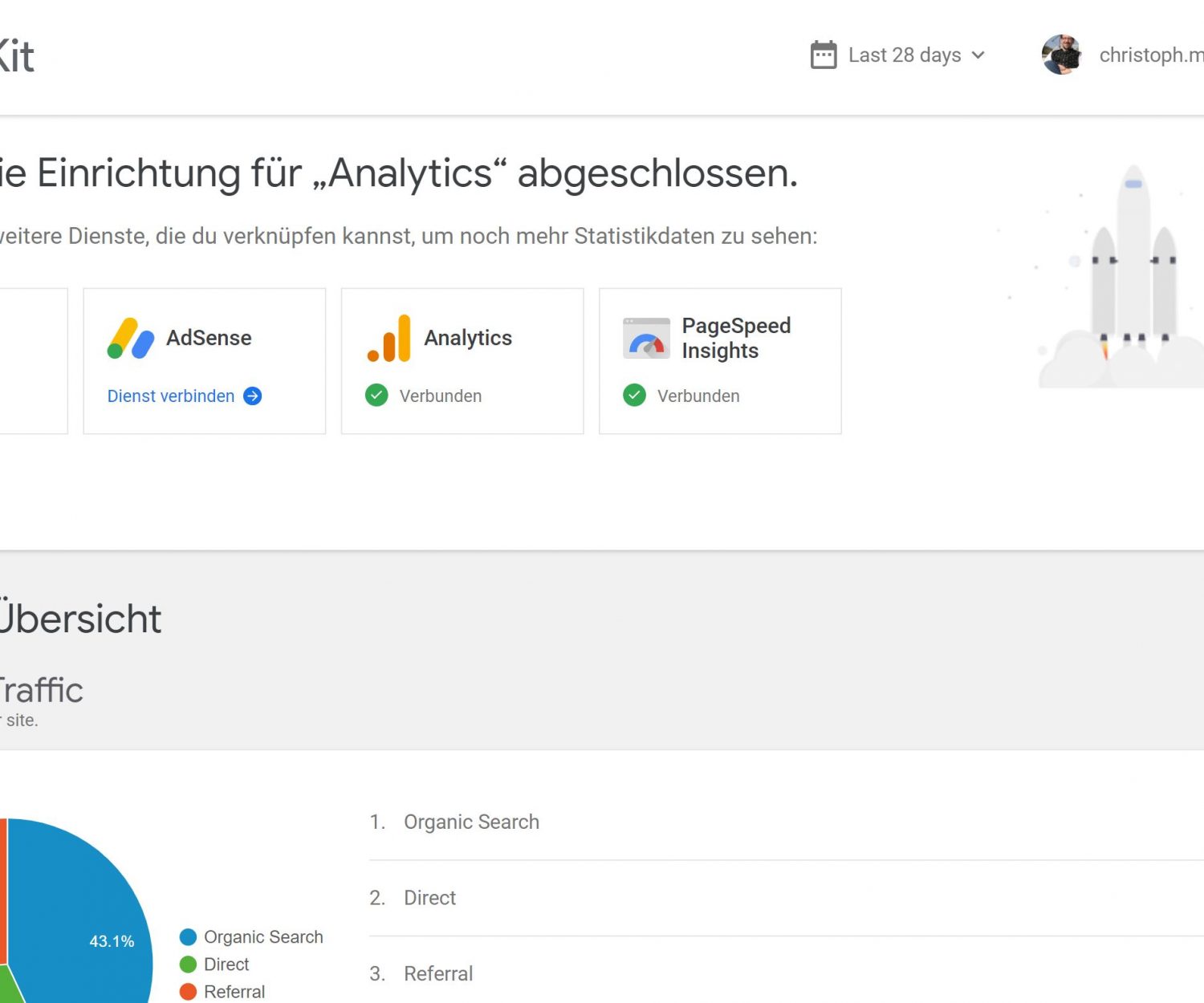
Task: Select the Direct row in traffic list
Action: [x=429, y=898]
